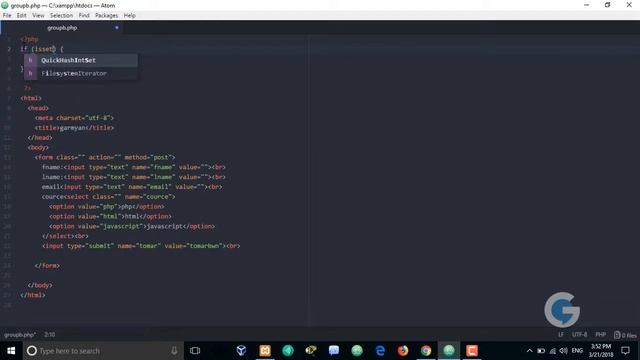Select the groupb.php editor tab
The width and height of the screenshot is (640, 360).
click(x=62, y=28)
